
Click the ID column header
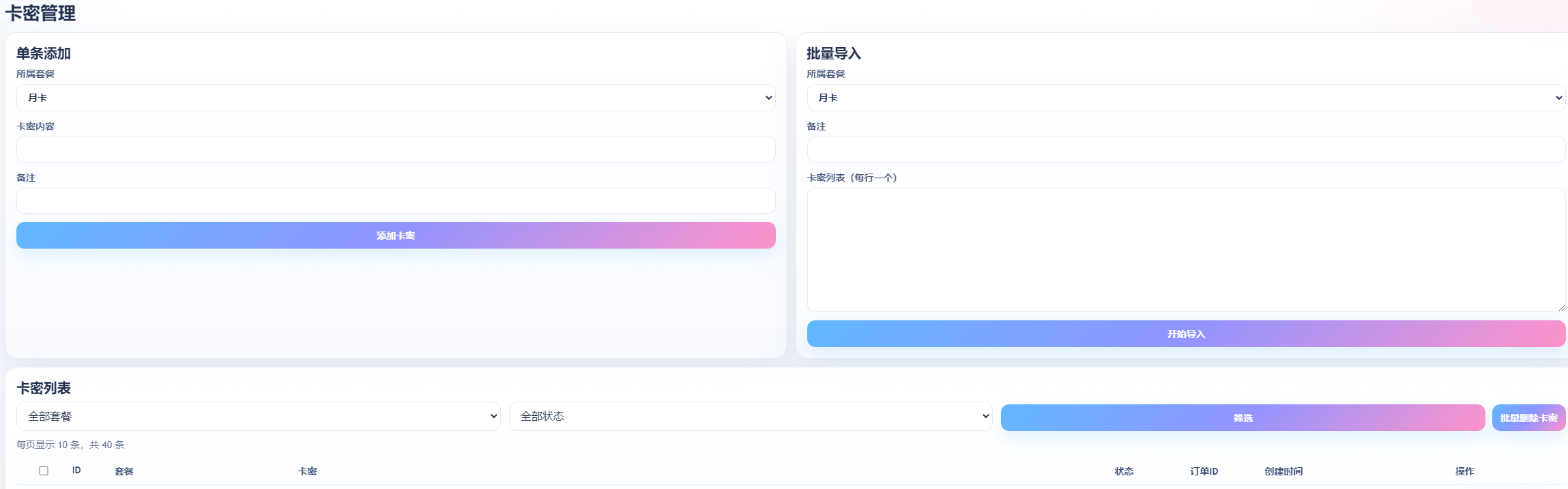click(x=76, y=471)
